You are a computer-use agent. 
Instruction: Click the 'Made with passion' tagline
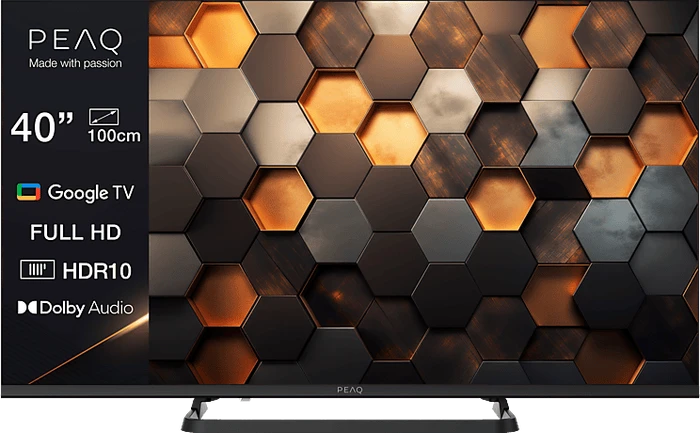pos(75,63)
